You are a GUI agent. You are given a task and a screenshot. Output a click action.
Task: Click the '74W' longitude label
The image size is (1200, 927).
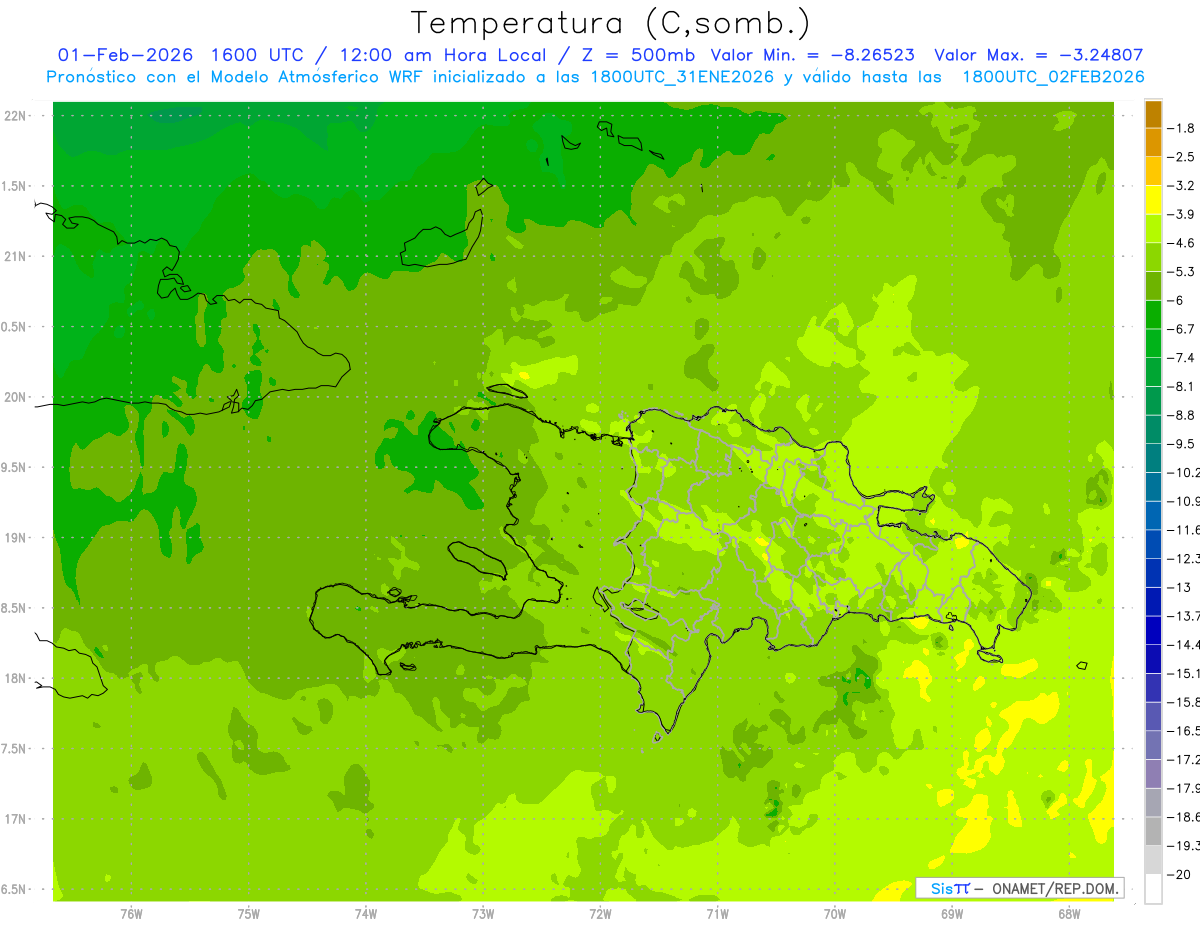pos(366,914)
